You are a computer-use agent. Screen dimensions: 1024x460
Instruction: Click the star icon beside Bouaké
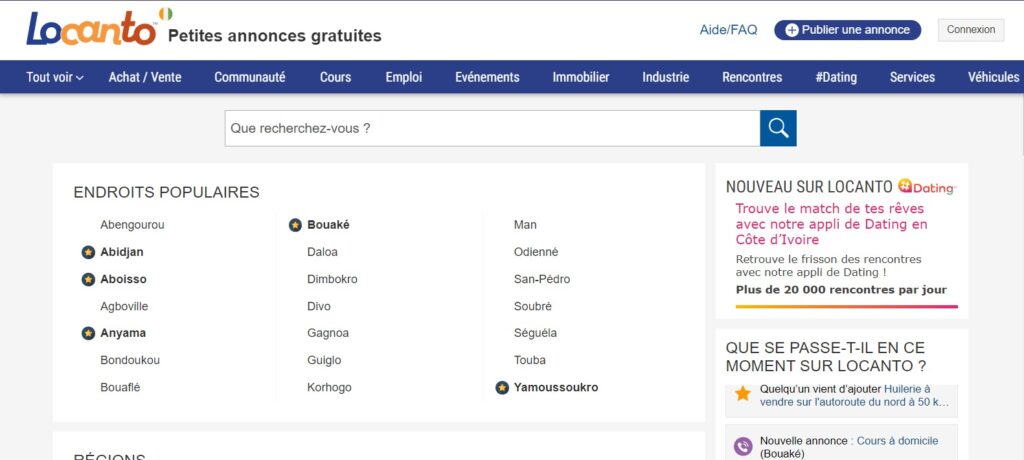click(295, 225)
